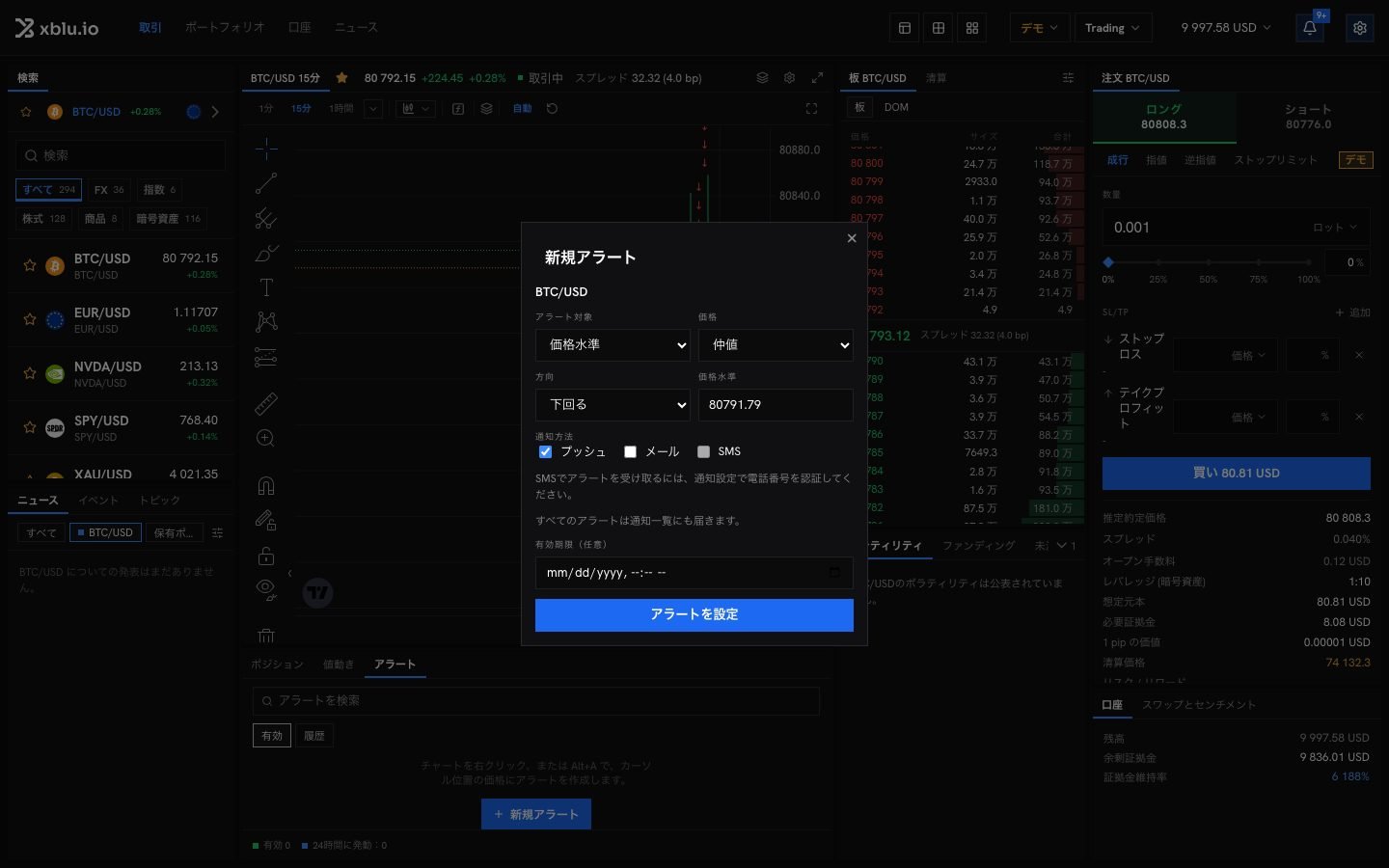This screenshot has height=868, width=1389.
Task: Toggle favorite star for NVDA/USD row
Action: pos(30,373)
